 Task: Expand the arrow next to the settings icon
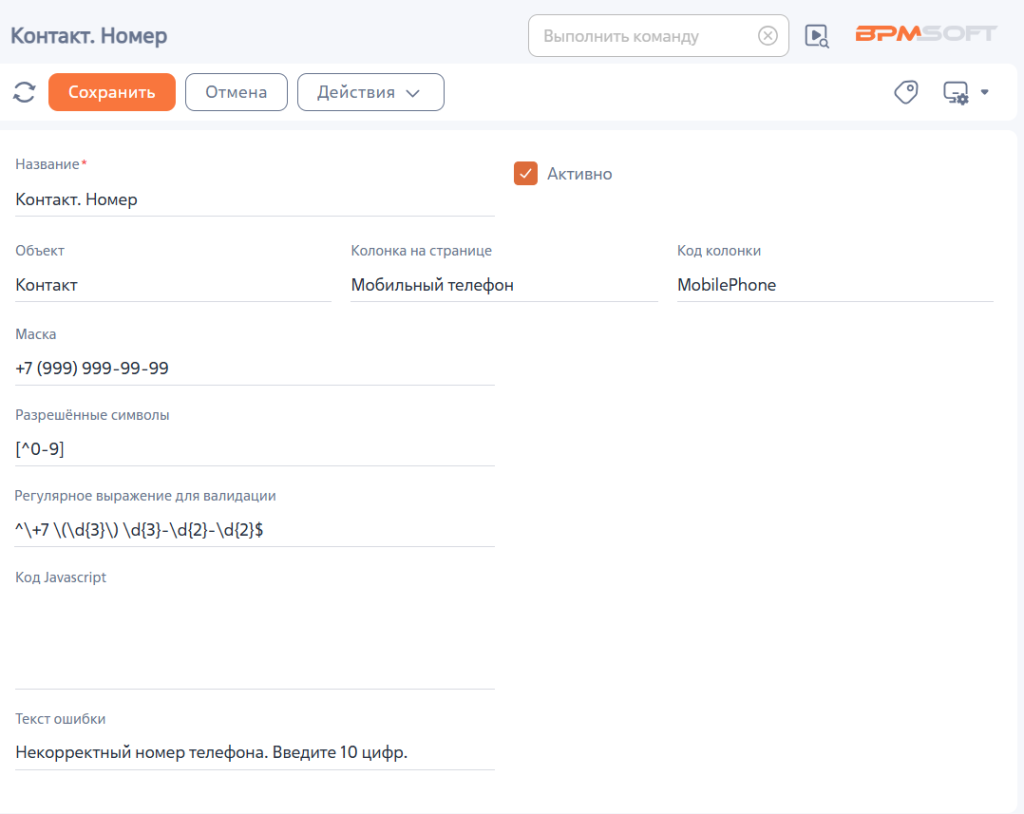(x=984, y=92)
